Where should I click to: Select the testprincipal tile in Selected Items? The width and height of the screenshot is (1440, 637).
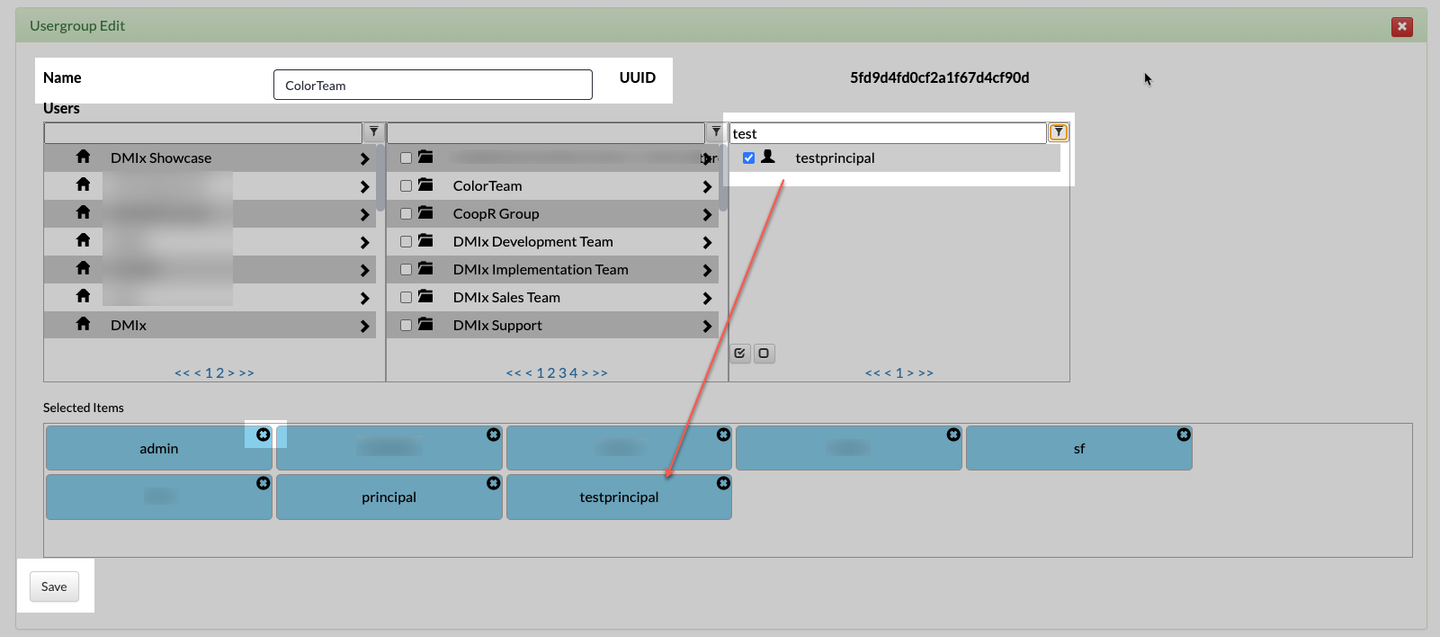click(619, 497)
